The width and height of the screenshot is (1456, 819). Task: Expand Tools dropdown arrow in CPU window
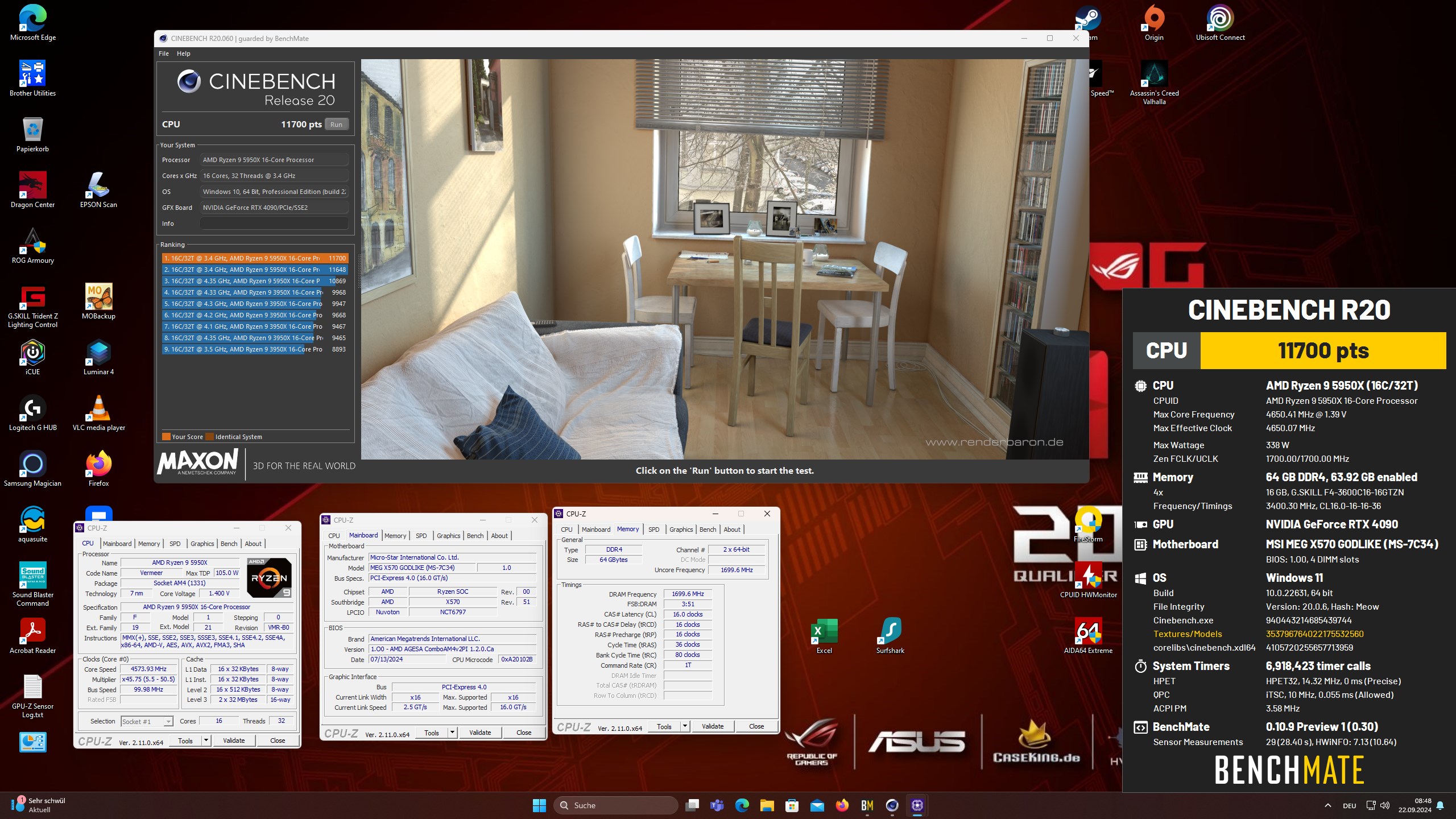point(206,741)
